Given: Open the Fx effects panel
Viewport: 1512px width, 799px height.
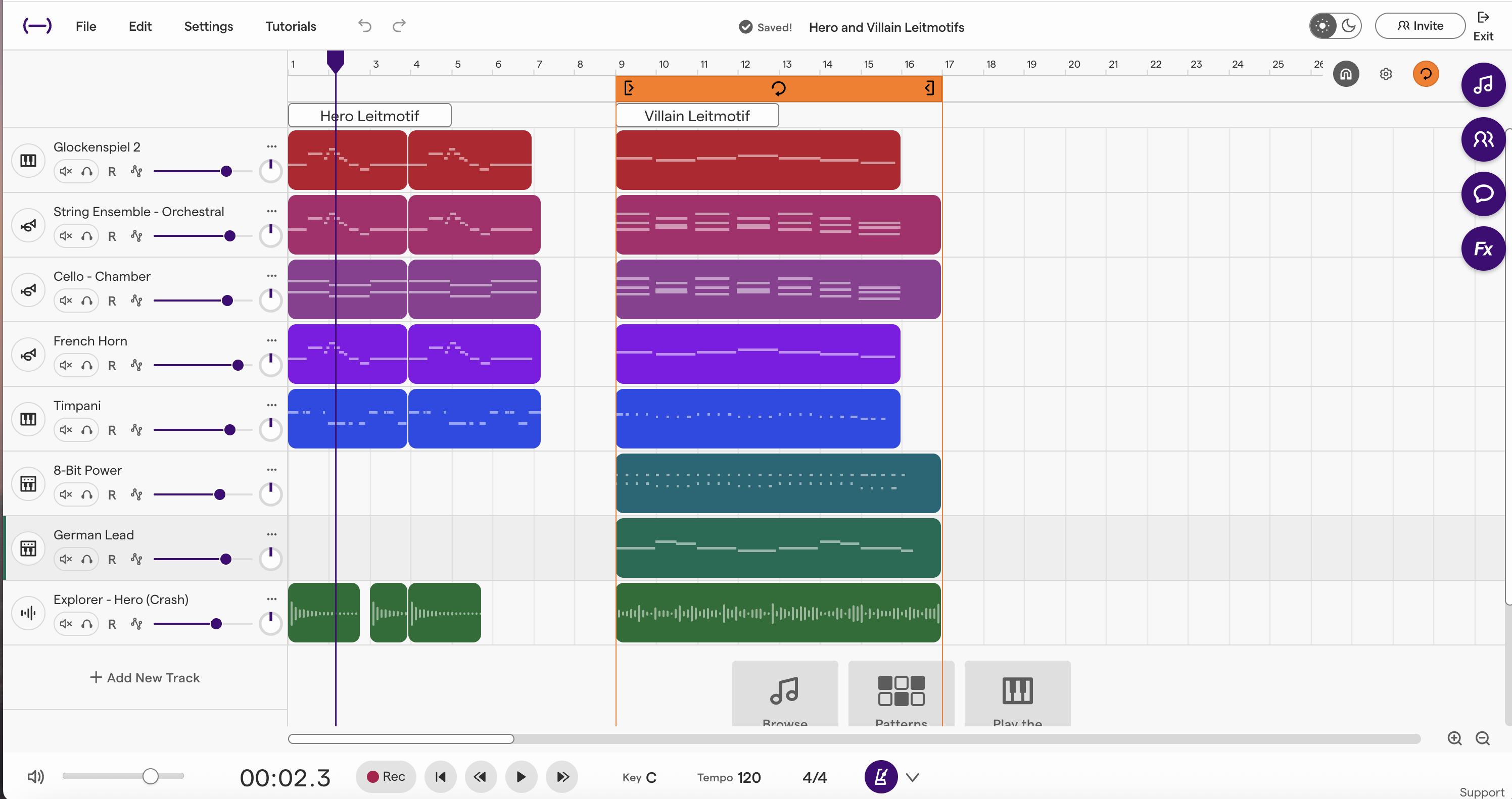Looking at the screenshot, I should pyautogui.click(x=1483, y=248).
